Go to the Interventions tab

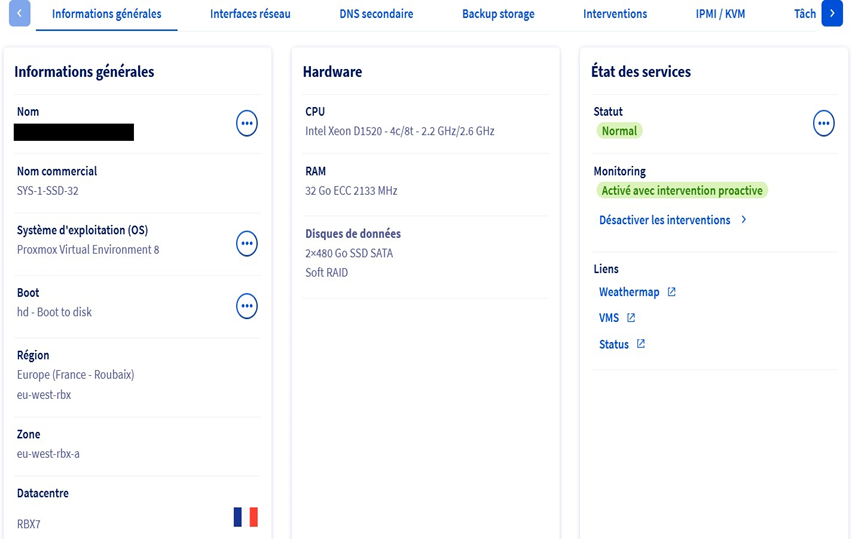tap(615, 14)
